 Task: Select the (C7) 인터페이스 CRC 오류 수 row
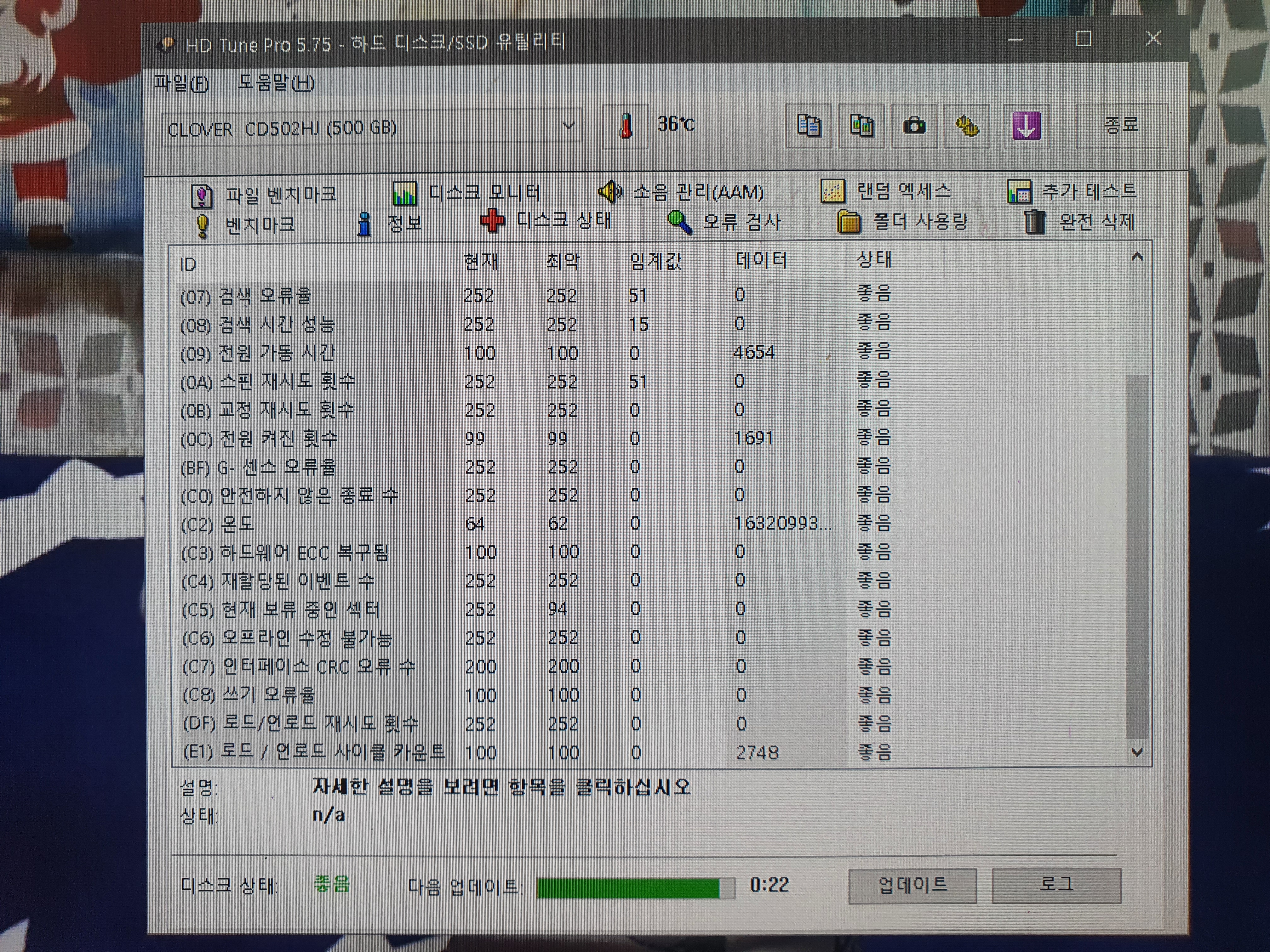click(x=537, y=666)
